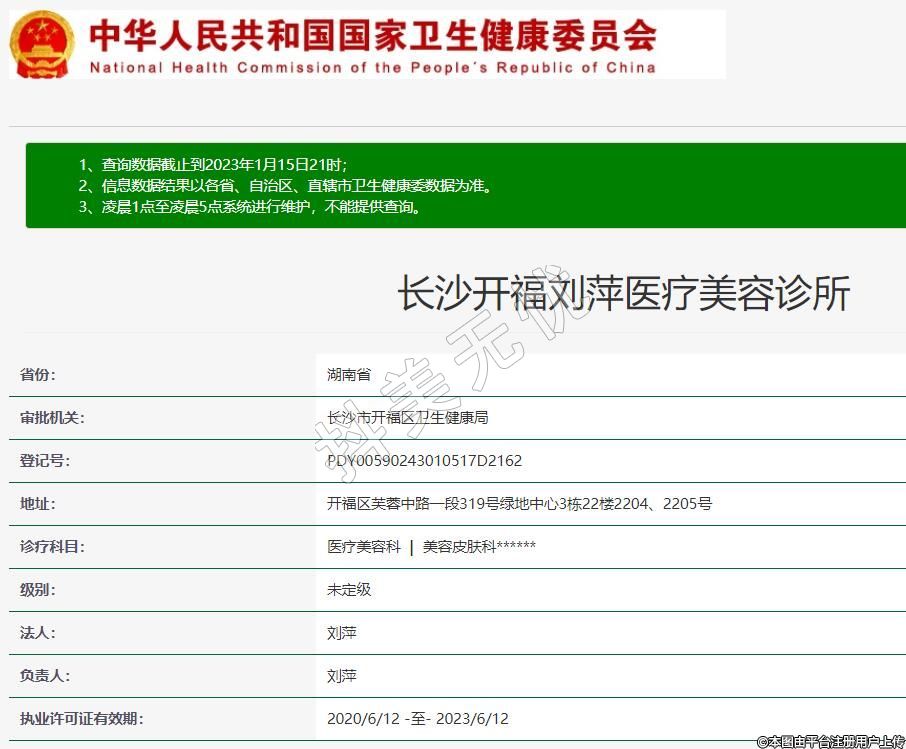Click the registration number PDY00590243010517D2162
Viewport: 906px width, 749px height.
424,461
